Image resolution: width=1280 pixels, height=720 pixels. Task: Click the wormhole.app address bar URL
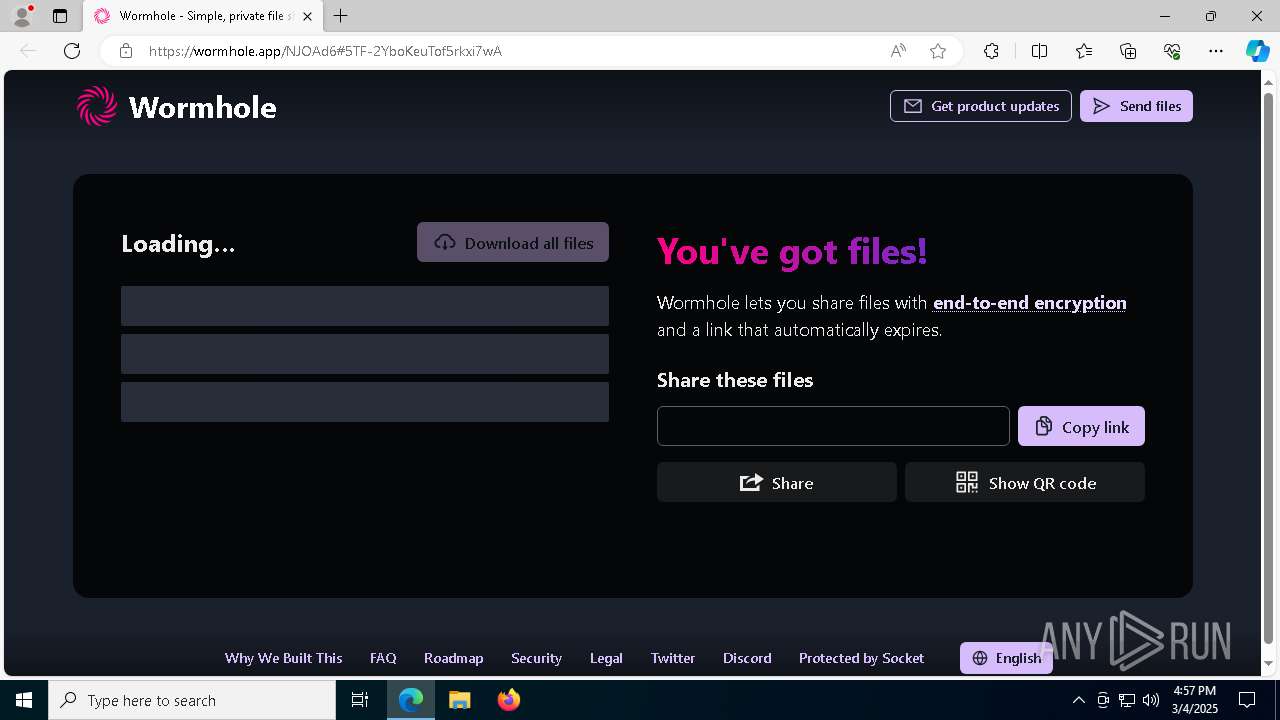325,51
